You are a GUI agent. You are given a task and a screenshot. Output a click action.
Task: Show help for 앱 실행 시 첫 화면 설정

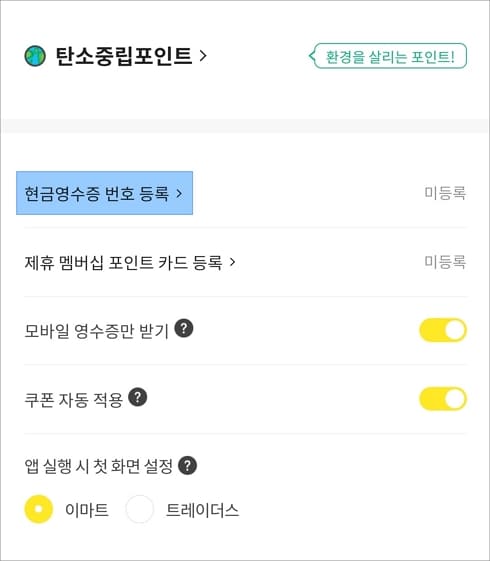point(187,465)
